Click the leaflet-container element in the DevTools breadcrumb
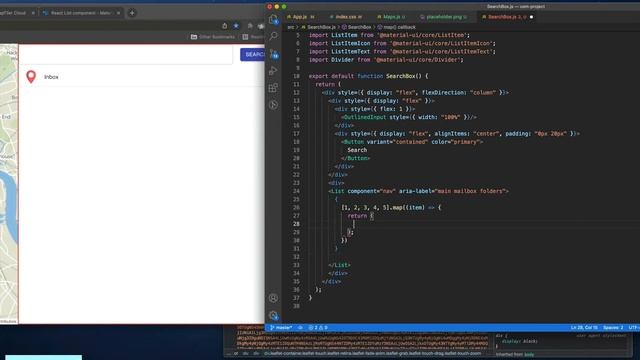Screen dimensions: 640x360 [373, 353]
